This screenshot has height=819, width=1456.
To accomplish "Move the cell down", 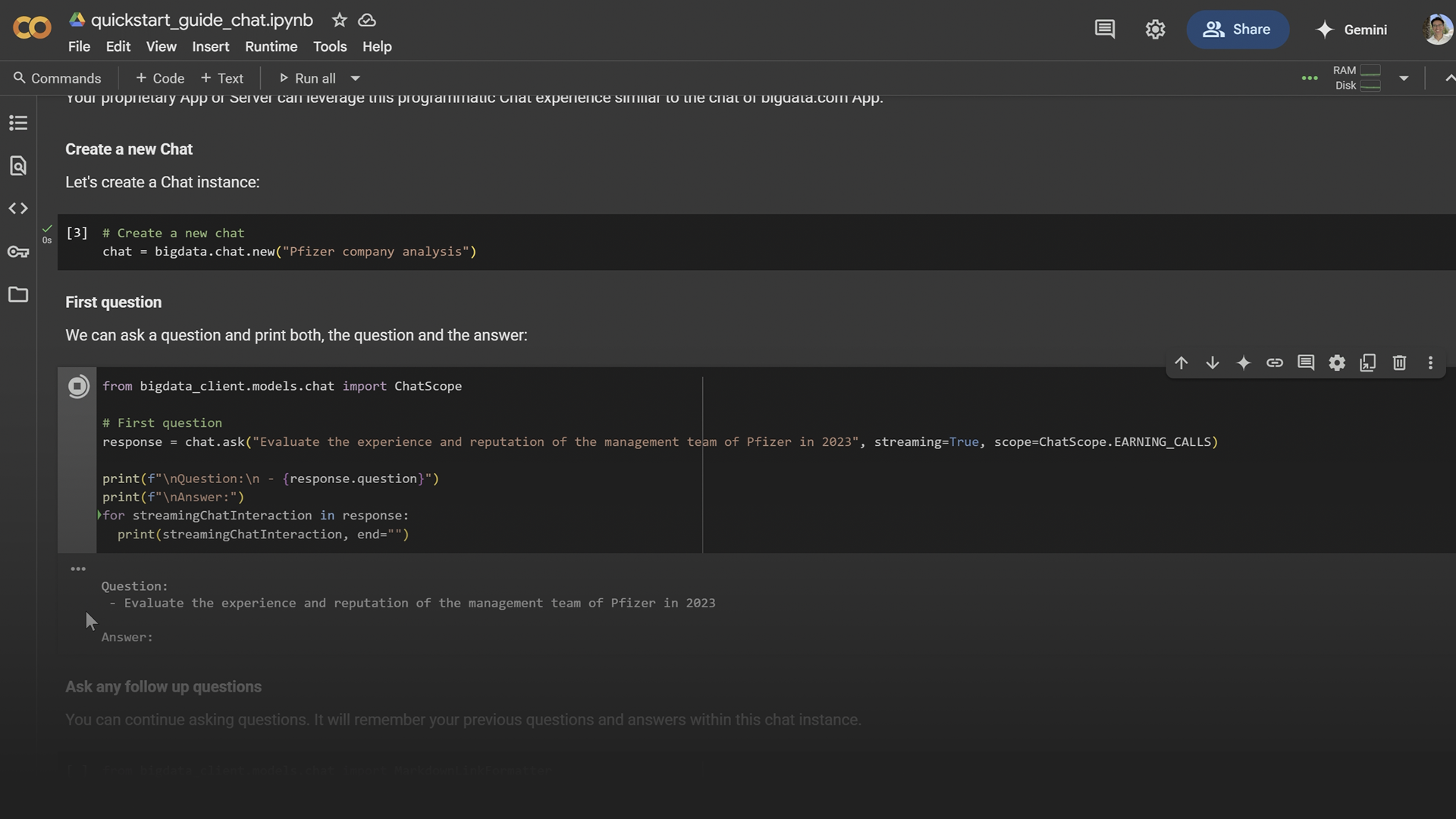I will click(x=1213, y=362).
